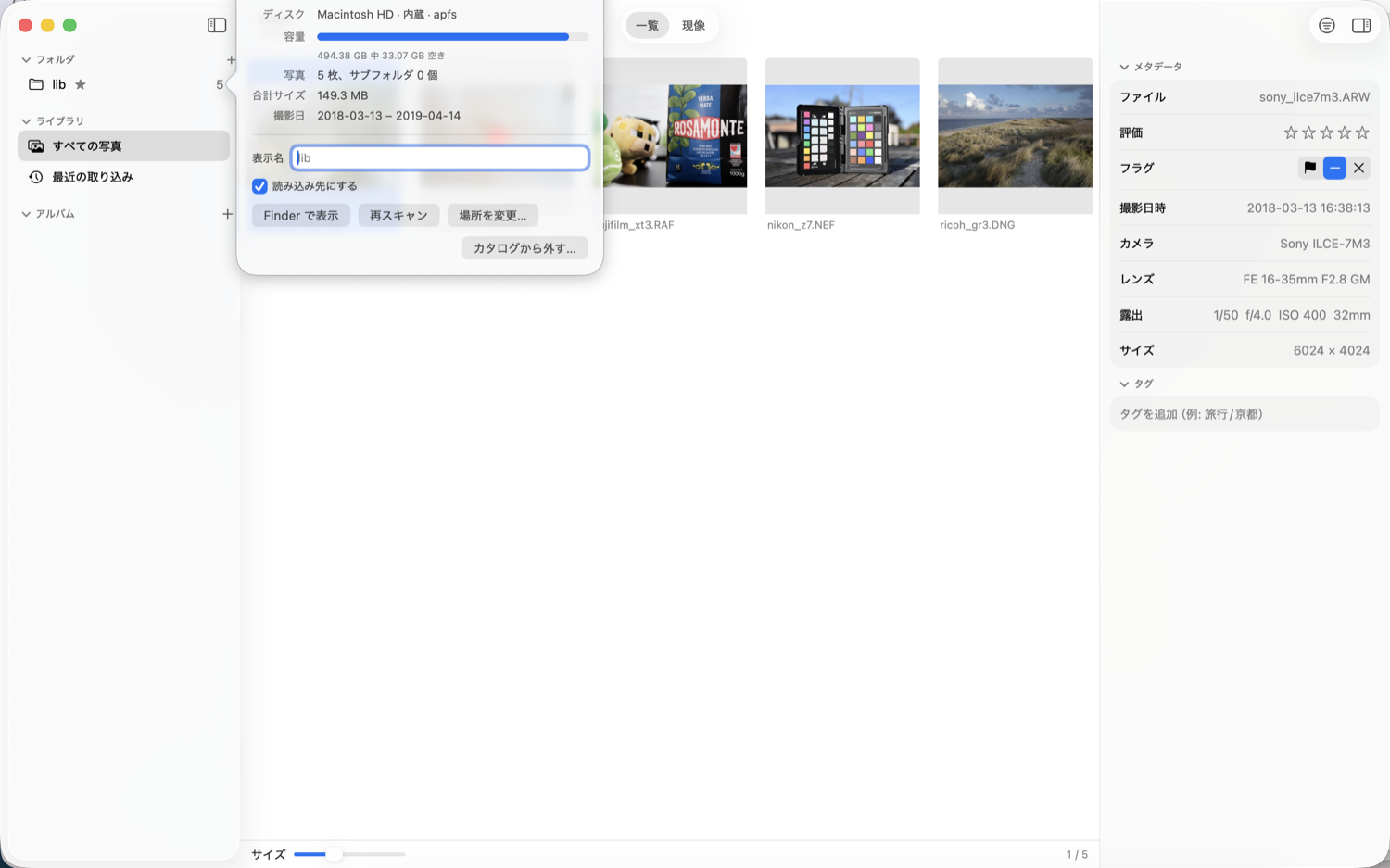Rate photo with the fifth star
The height and width of the screenshot is (868, 1390).
[x=1362, y=132]
